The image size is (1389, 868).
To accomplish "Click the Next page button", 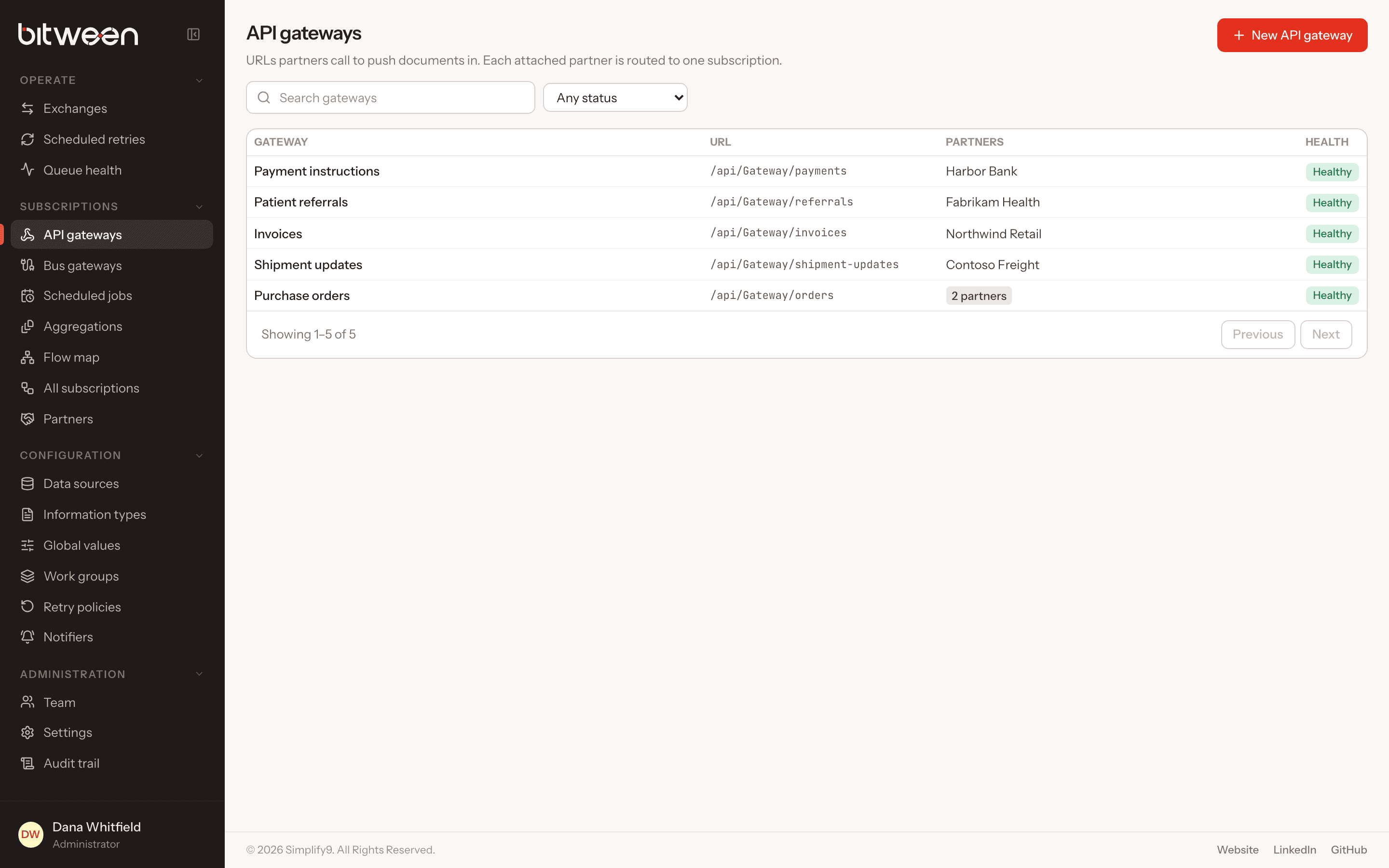I will click(x=1325, y=334).
